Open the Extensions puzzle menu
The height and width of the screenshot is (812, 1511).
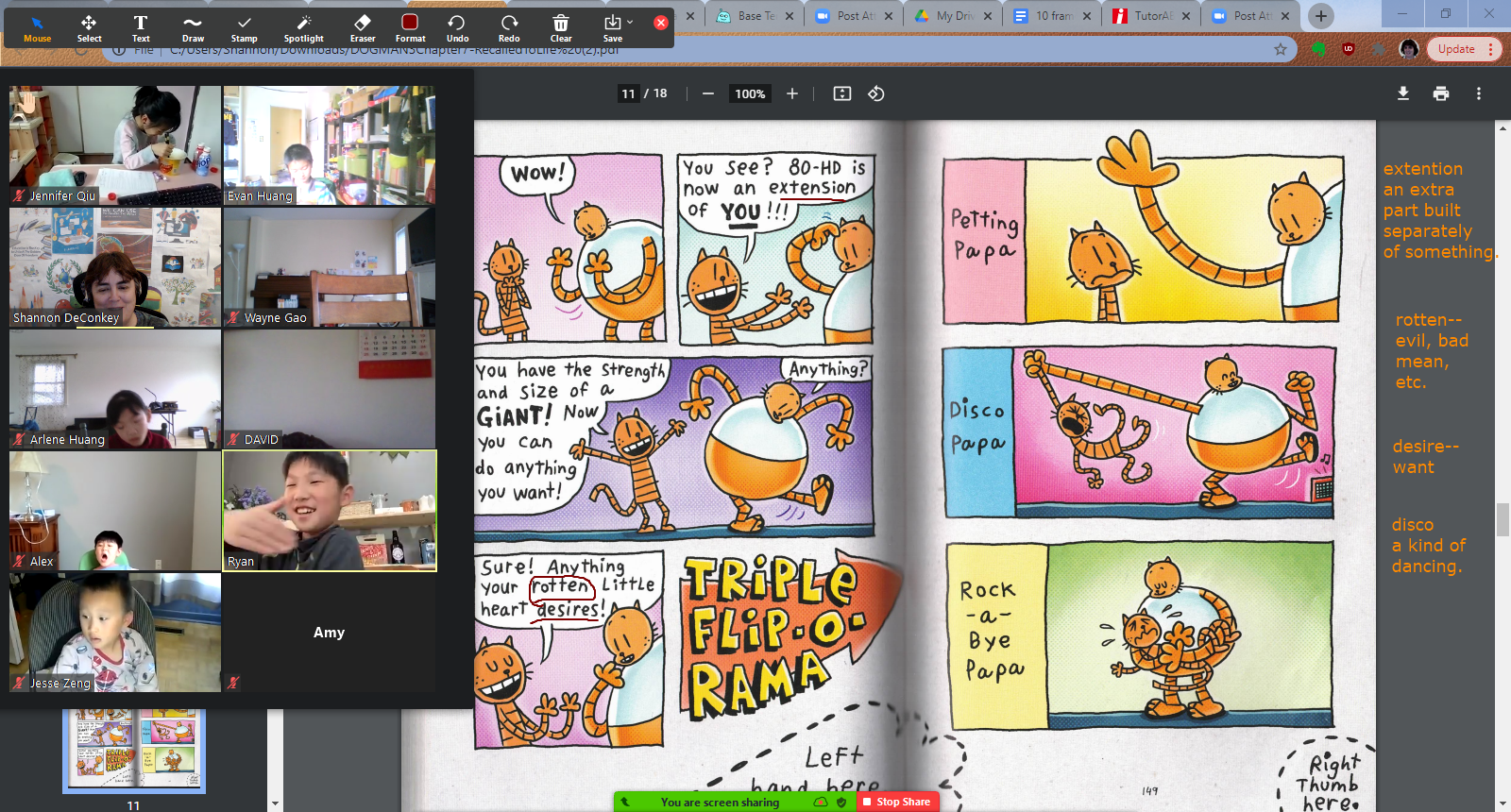coord(1379,49)
